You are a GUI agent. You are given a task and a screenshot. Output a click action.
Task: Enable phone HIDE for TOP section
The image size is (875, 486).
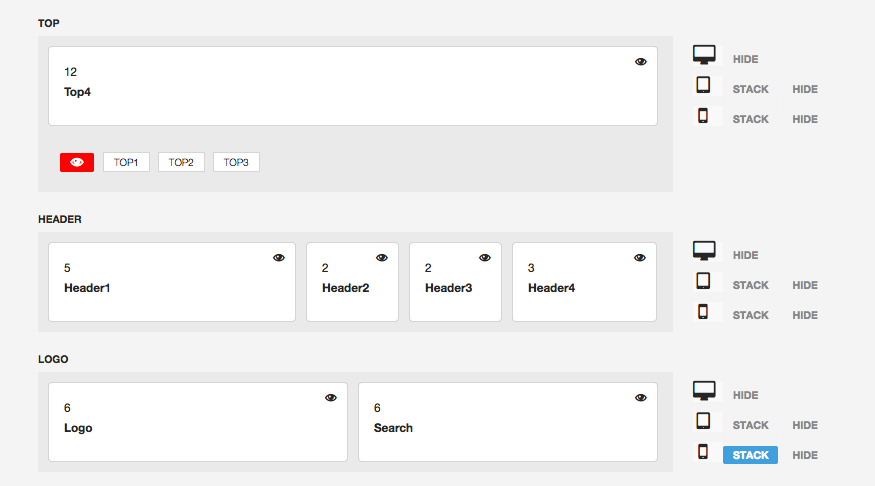click(805, 119)
